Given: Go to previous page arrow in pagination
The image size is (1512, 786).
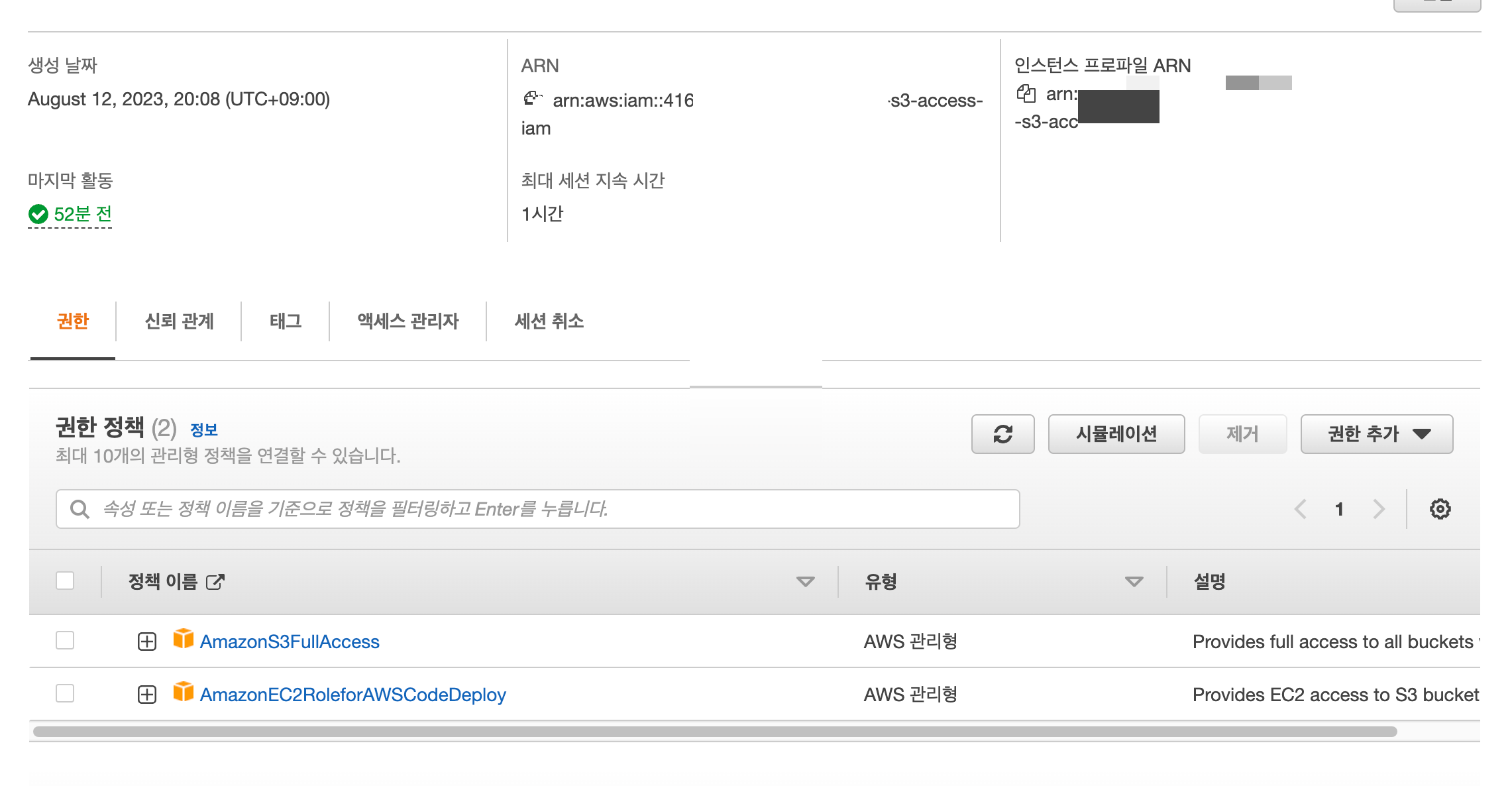Looking at the screenshot, I should coord(1300,509).
